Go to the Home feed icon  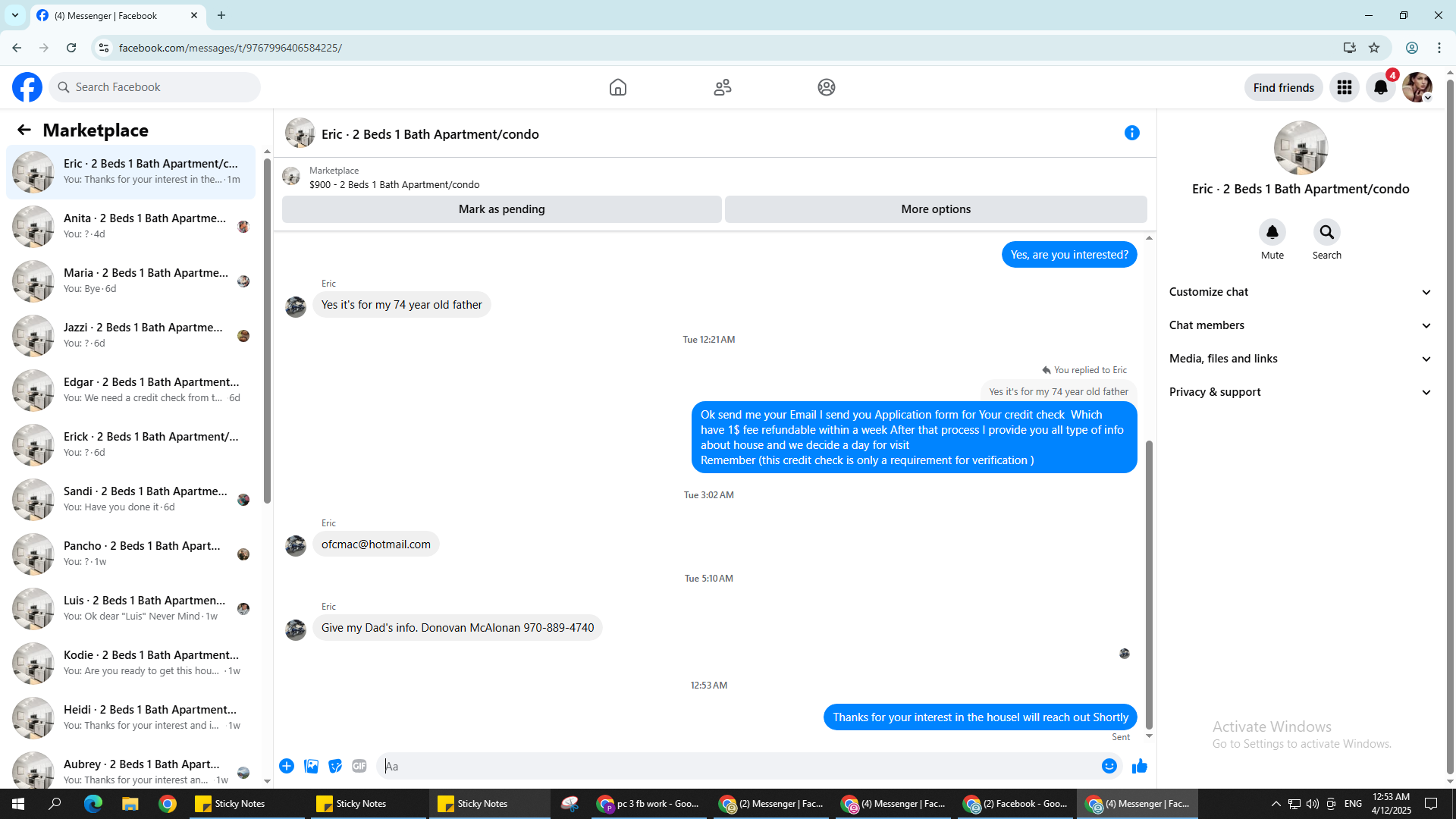(618, 87)
